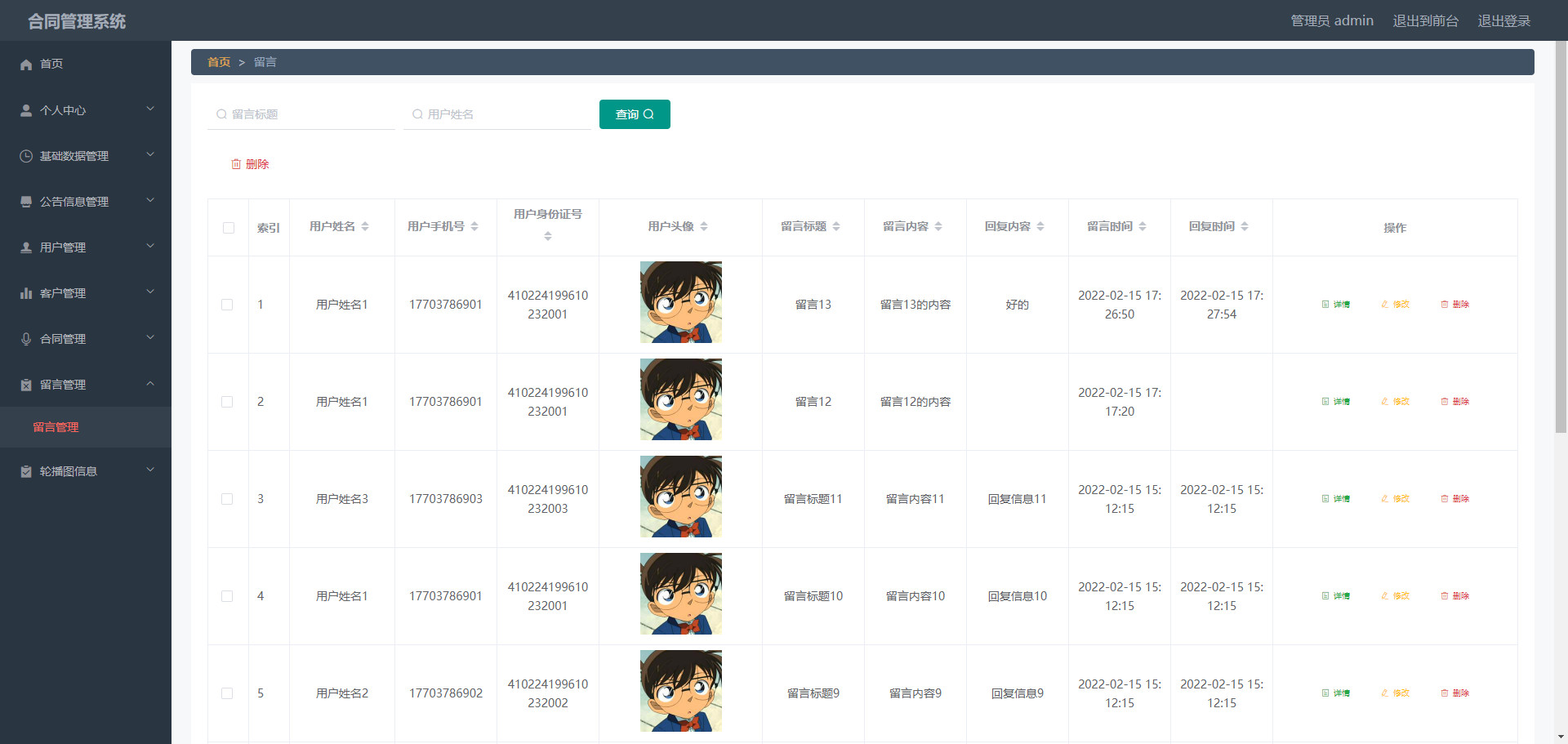Check the checkbox for row 5 留言标题9
The image size is (1568, 744).
(x=227, y=693)
